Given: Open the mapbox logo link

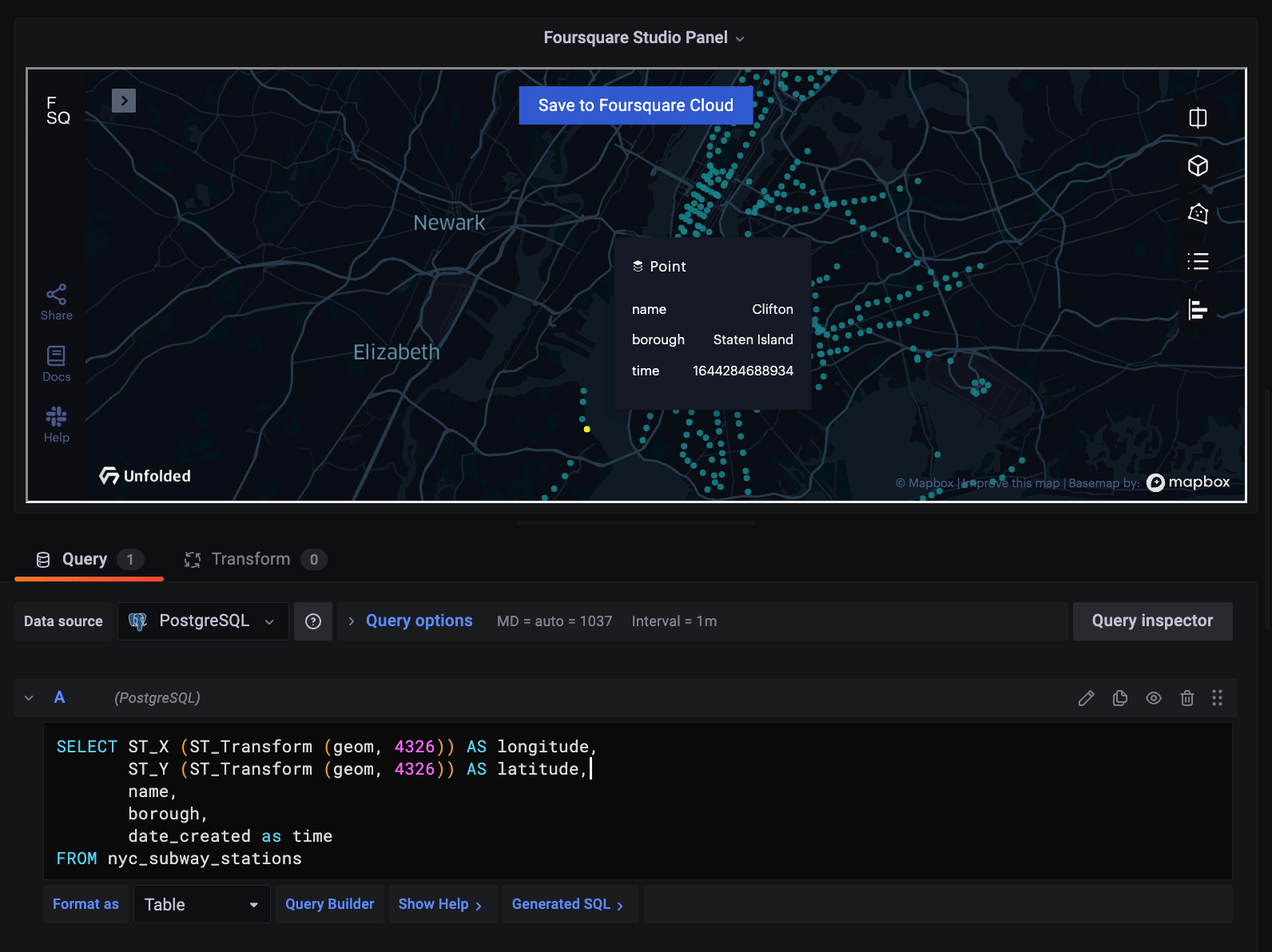Looking at the screenshot, I should point(1188,482).
